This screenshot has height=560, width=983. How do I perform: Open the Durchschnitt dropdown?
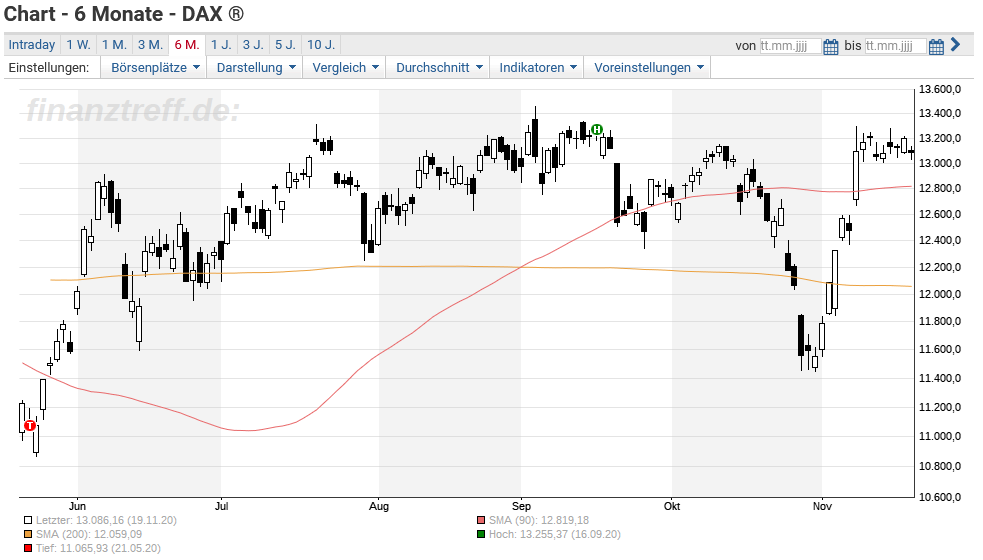pos(439,68)
